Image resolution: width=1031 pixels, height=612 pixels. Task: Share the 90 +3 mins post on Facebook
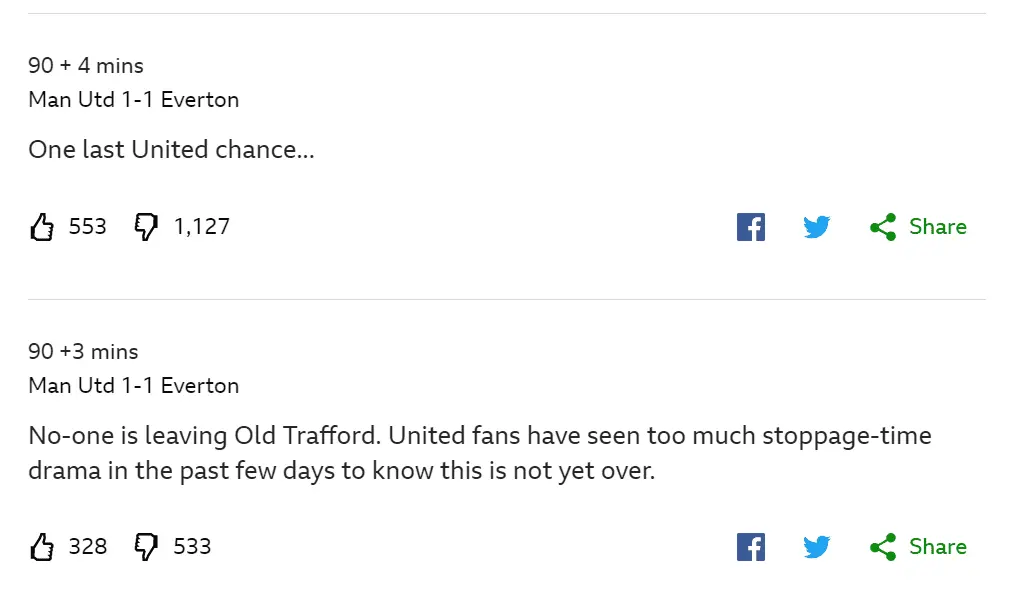click(750, 547)
